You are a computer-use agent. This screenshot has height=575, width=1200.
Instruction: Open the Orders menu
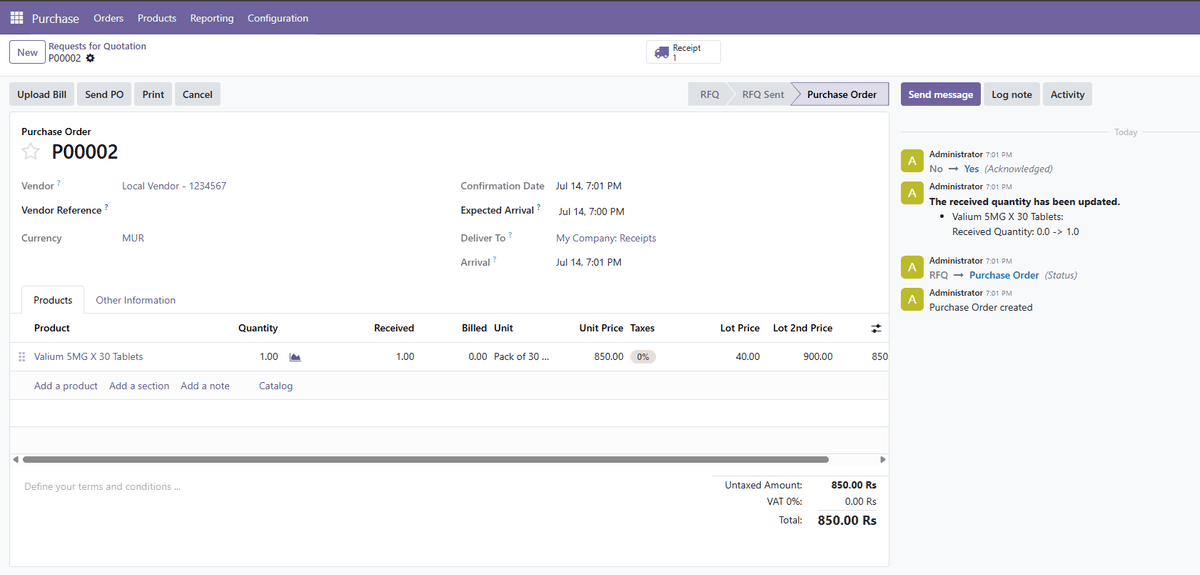(108, 18)
